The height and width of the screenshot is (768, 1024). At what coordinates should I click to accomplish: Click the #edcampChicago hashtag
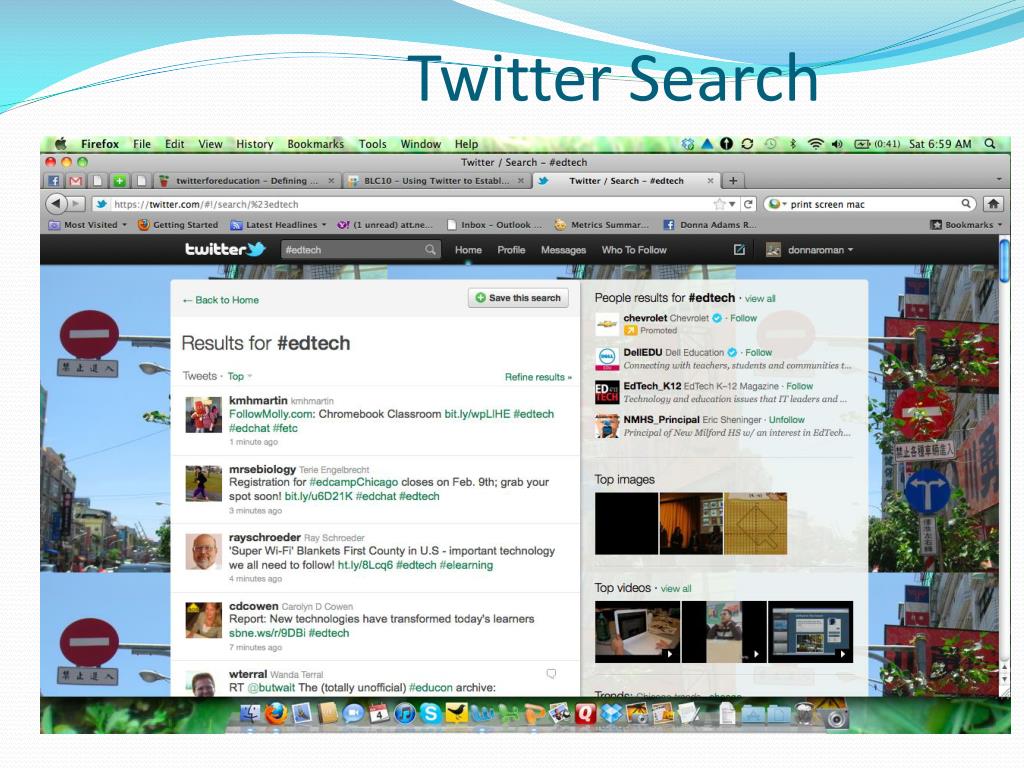click(353, 482)
